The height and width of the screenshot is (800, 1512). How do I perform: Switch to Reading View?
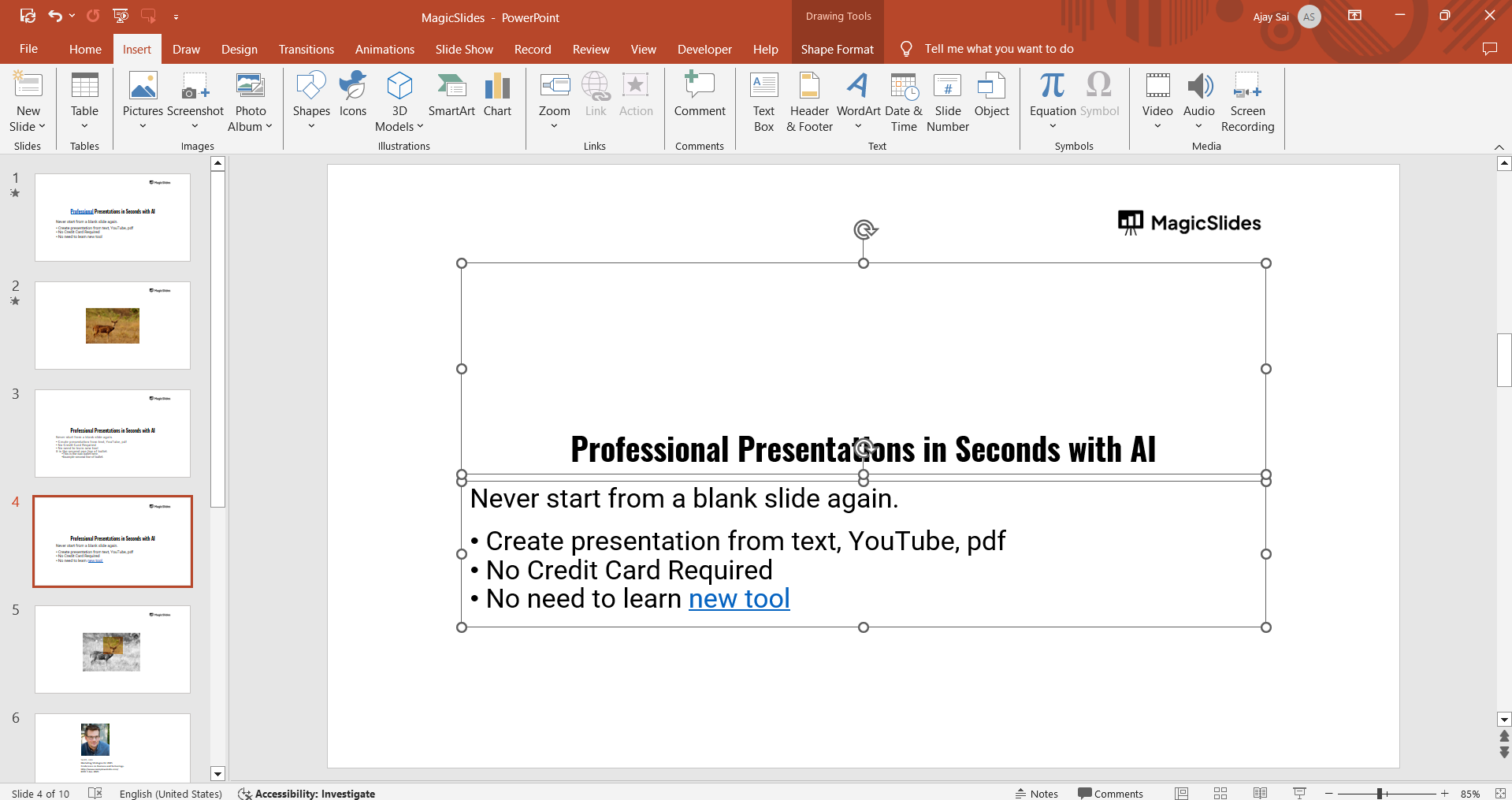pos(1260,793)
